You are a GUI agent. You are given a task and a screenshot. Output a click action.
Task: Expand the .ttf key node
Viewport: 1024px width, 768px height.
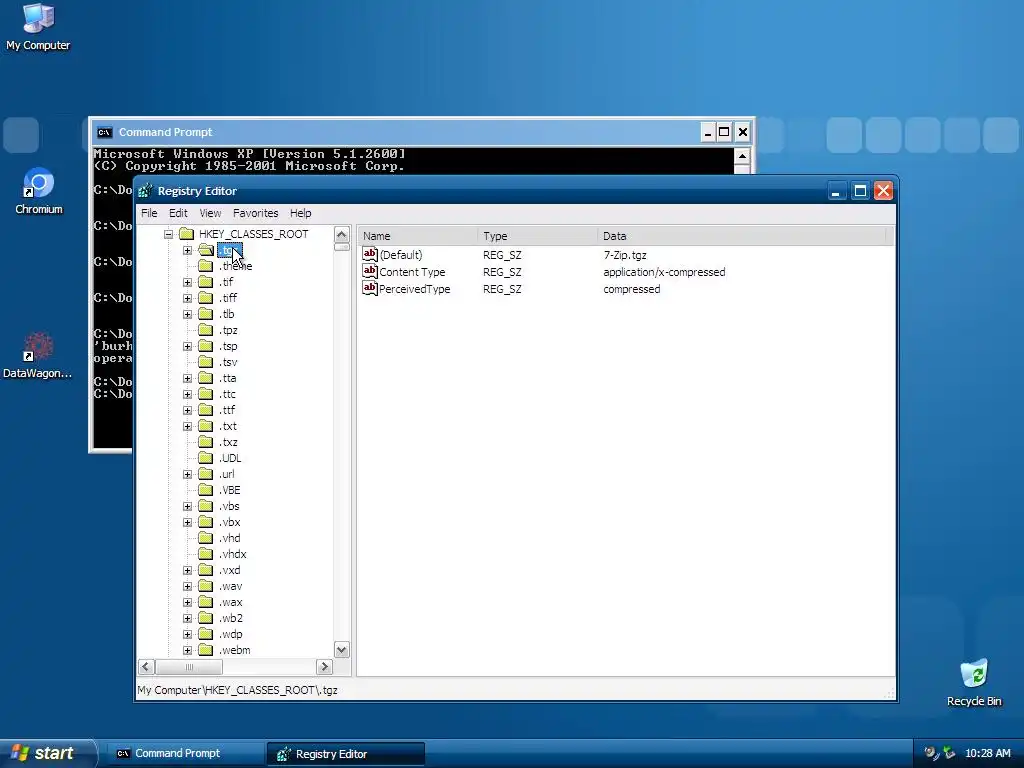coord(187,410)
